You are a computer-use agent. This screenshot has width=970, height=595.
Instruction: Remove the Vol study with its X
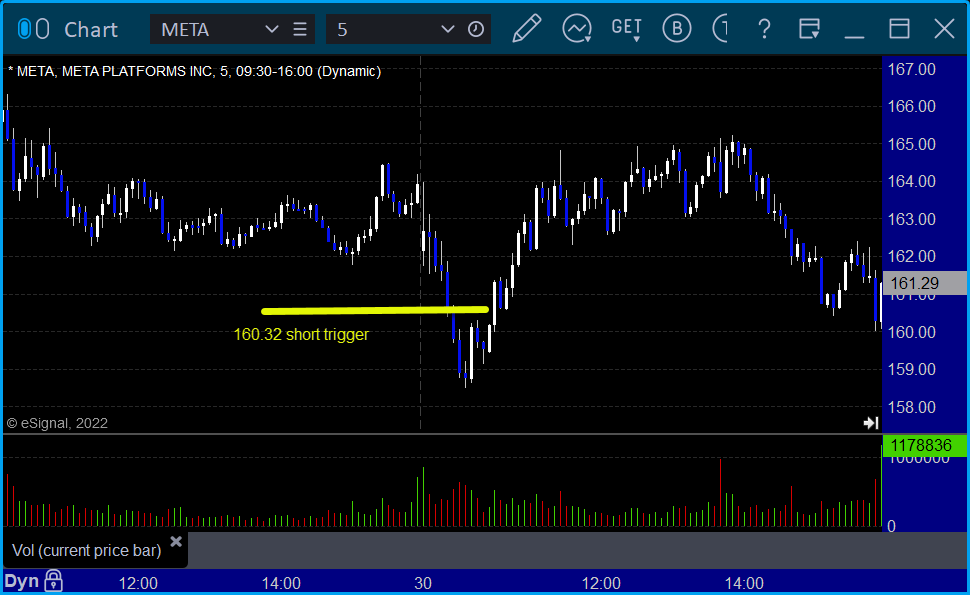click(x=176, y=542)
